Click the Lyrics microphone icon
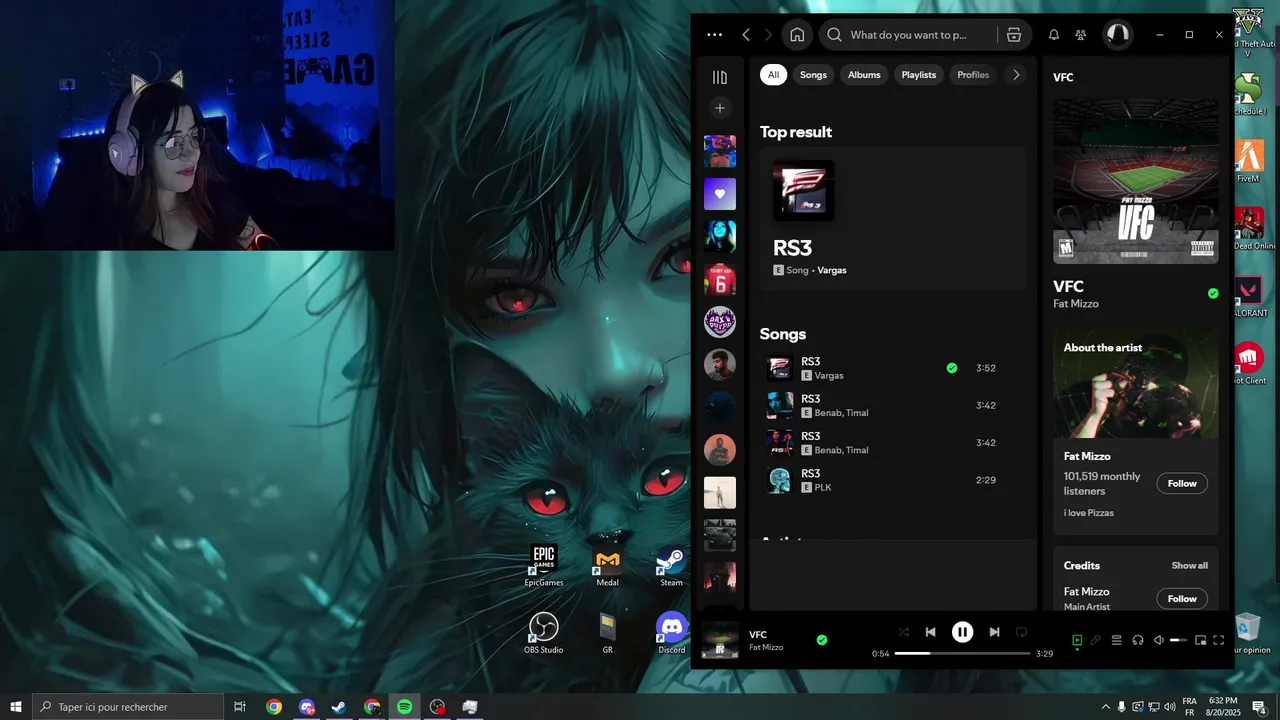This screenshot has height=720, width=1280. (1096, 640)
